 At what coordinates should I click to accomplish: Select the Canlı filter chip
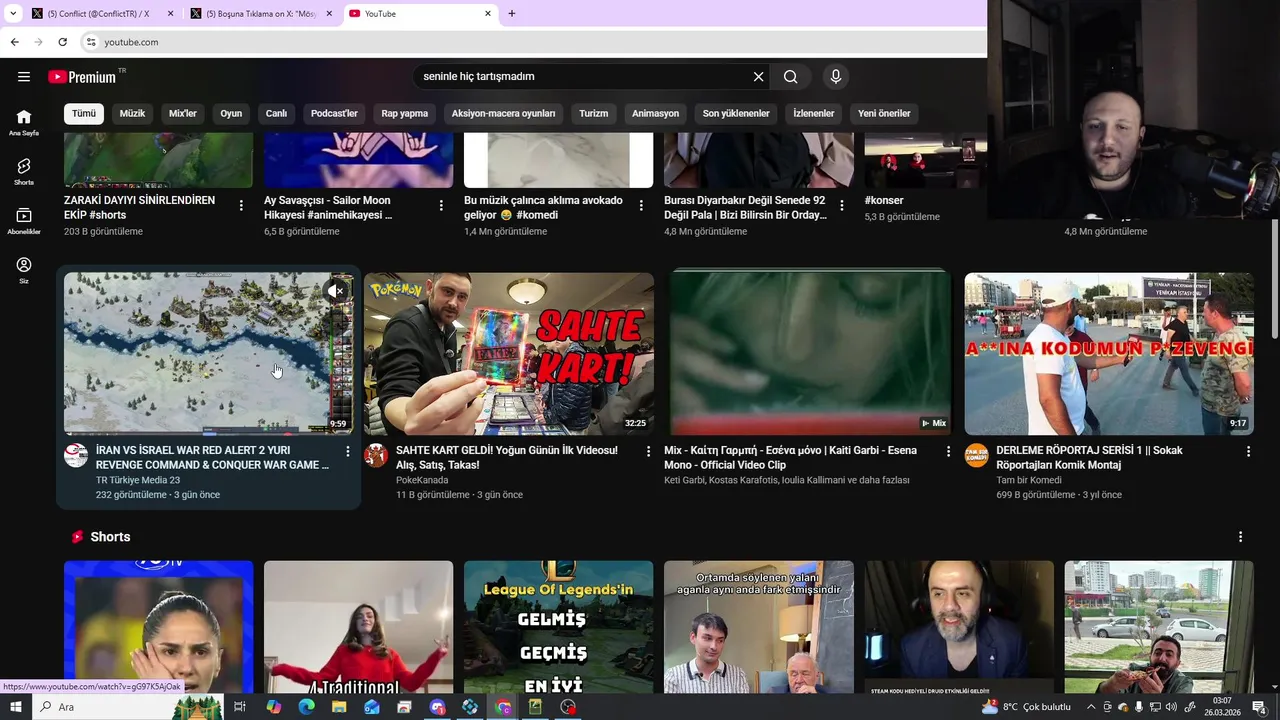pos(276,113)
